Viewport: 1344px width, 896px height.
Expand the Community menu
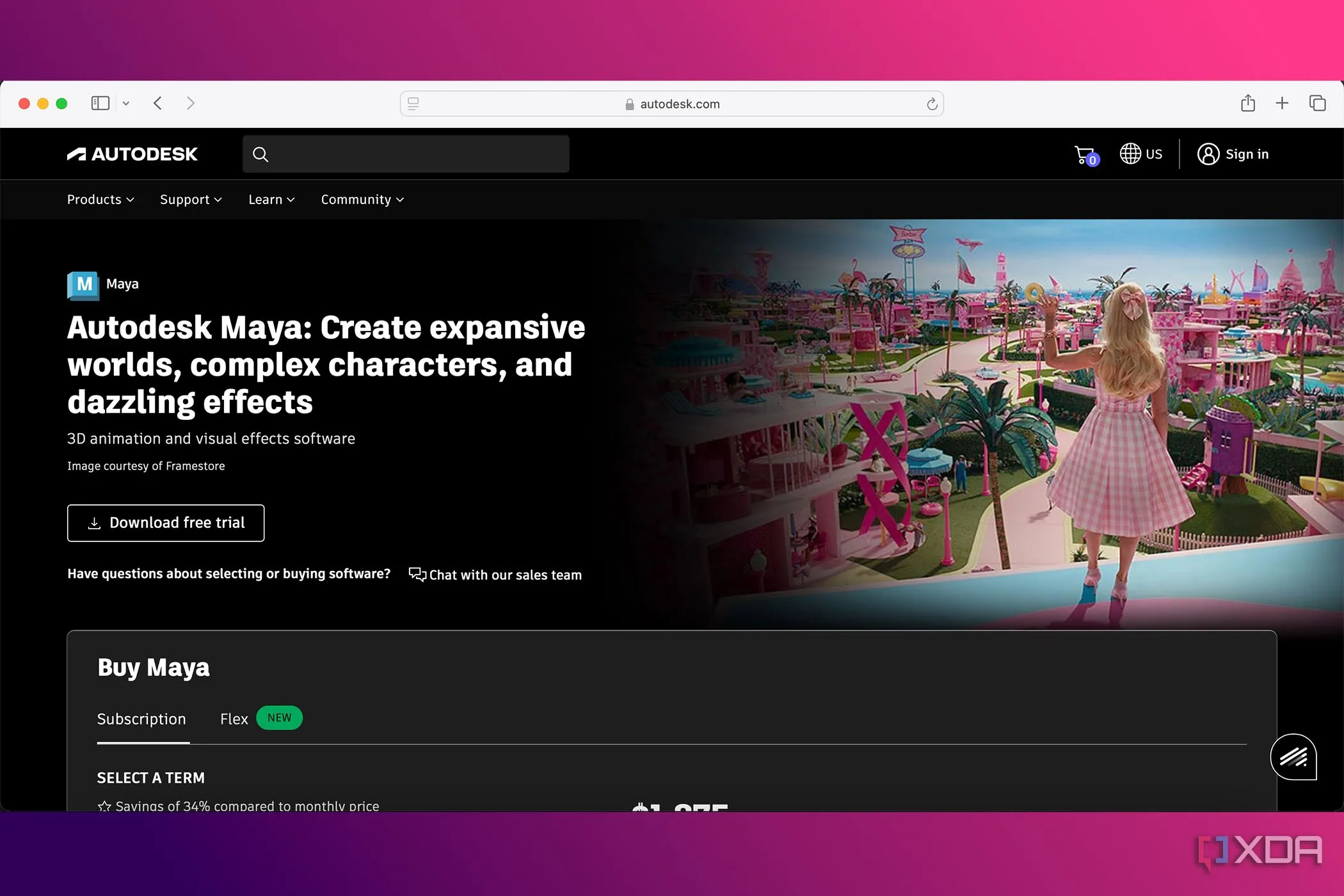point(362,200)
